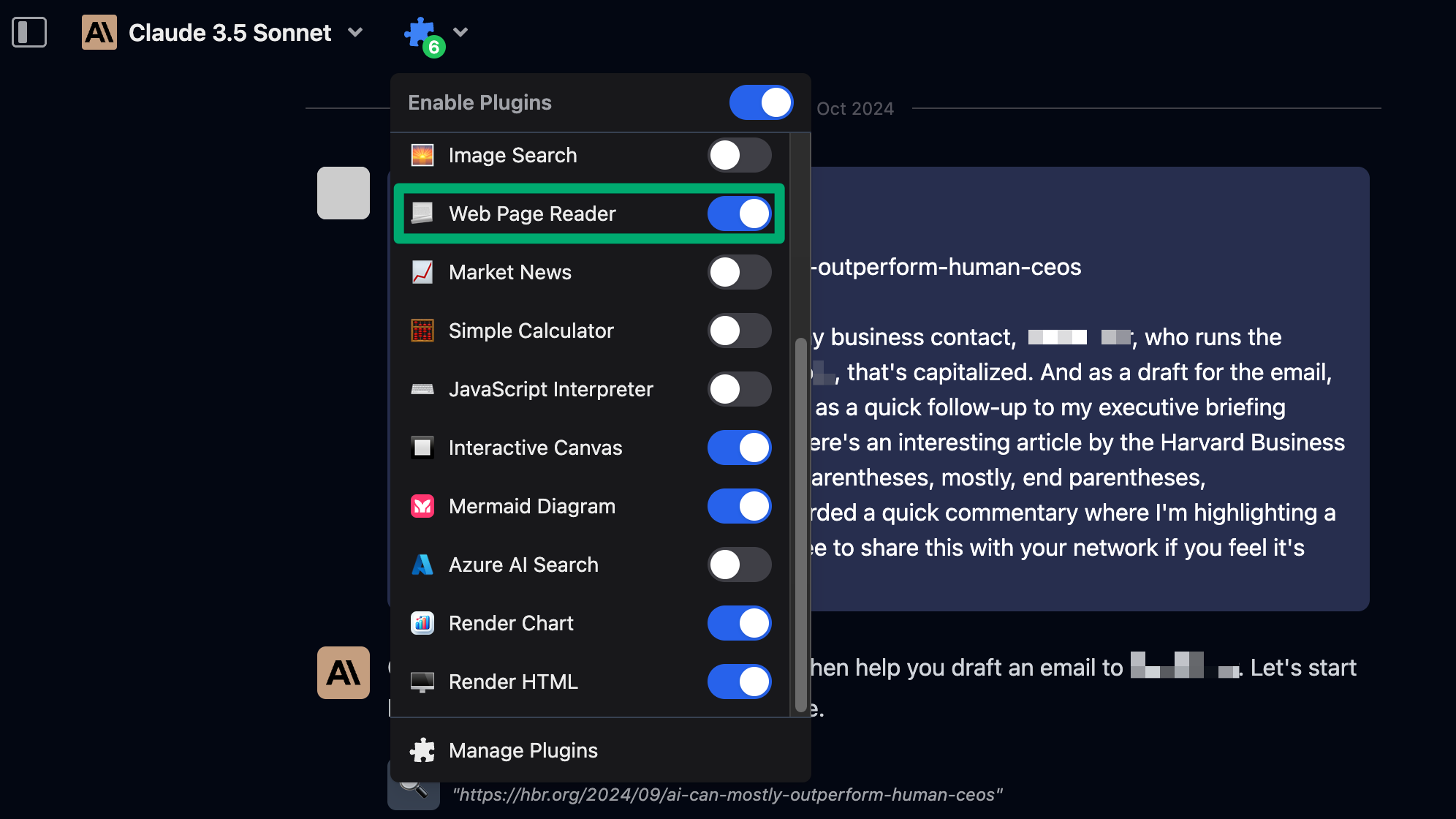Select the JavaScript Interpreter menu label

point(551,389)
